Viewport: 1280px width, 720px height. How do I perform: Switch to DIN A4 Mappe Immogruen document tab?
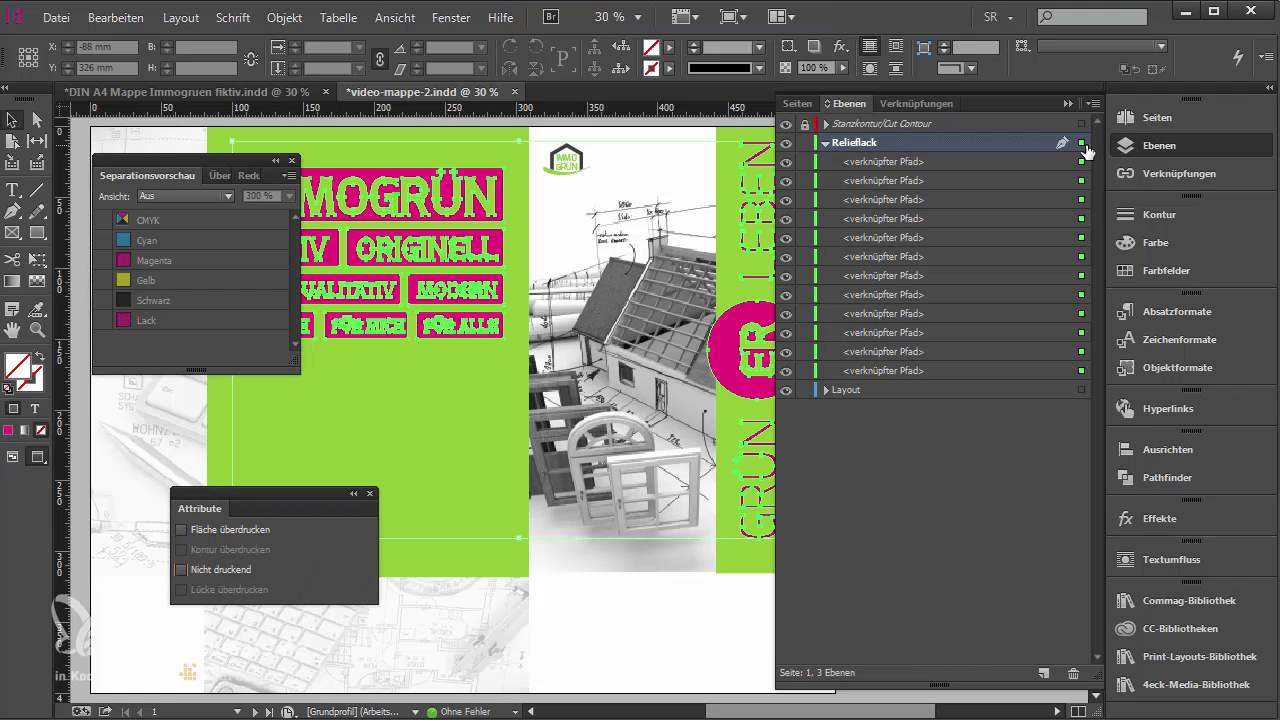tap(186, 91)
